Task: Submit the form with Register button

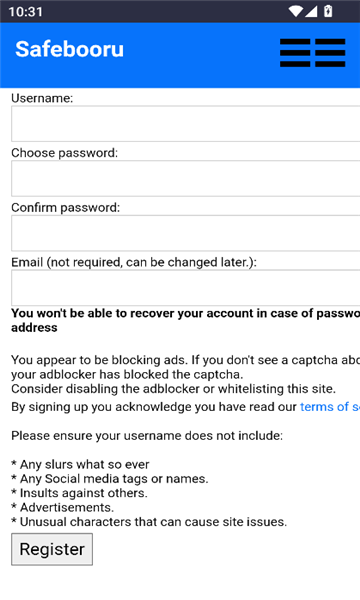Action: pos(52,549)
